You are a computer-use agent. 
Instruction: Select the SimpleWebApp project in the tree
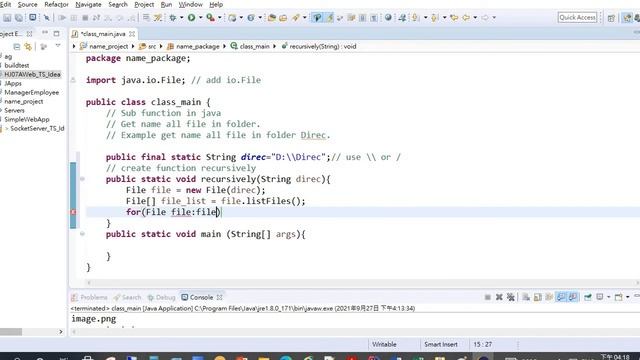click(27, 120)
